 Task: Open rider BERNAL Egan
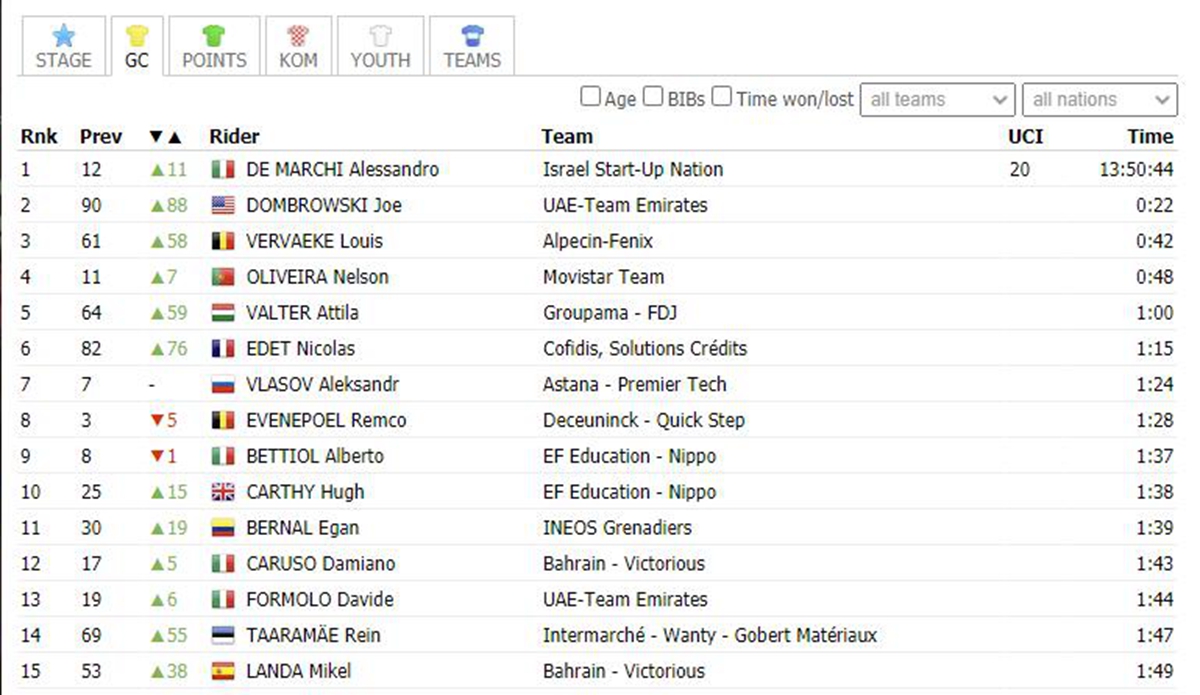click(x=302, y=528)
